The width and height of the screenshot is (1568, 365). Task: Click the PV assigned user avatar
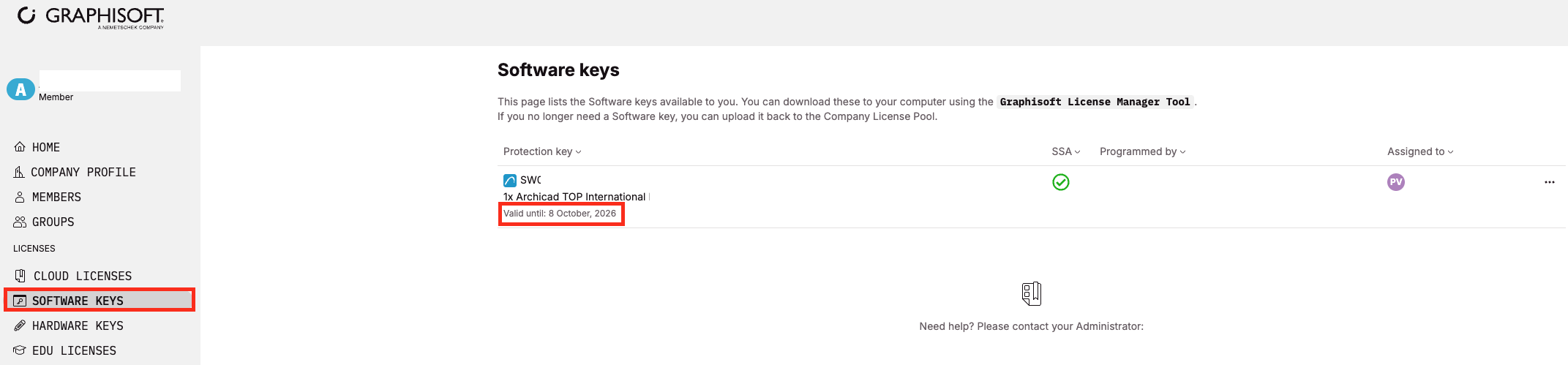(1395, 182)
